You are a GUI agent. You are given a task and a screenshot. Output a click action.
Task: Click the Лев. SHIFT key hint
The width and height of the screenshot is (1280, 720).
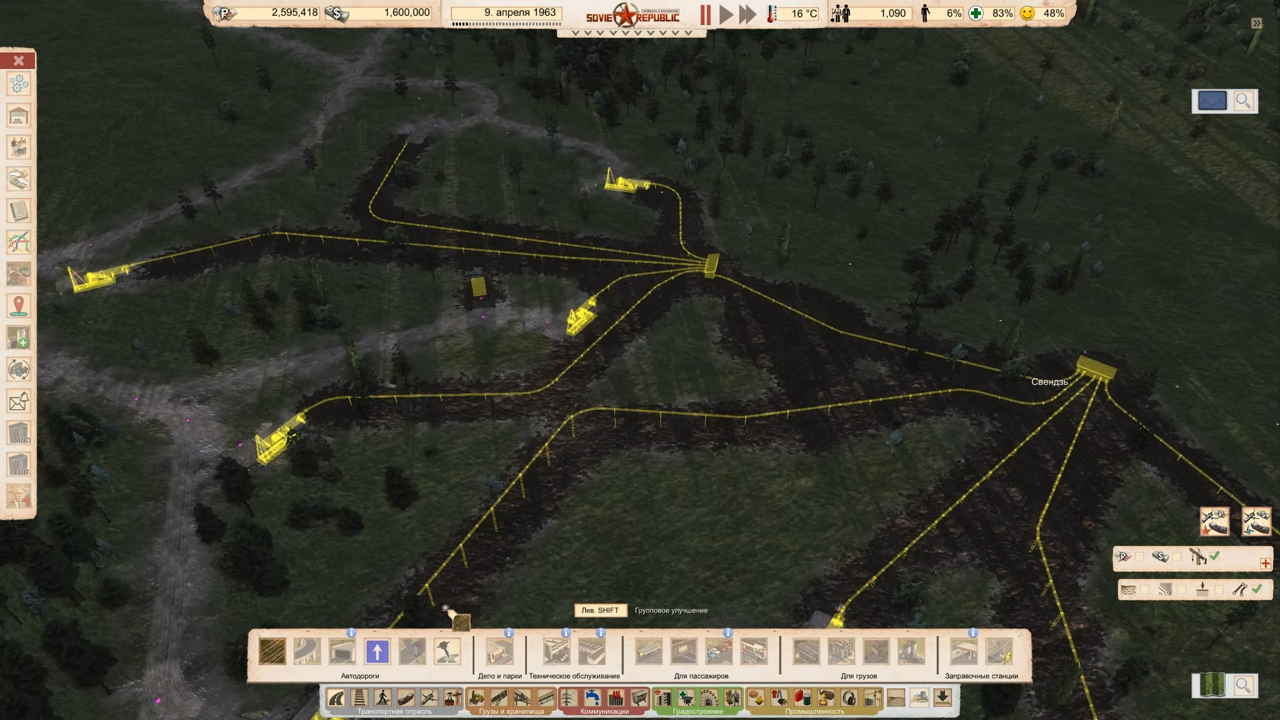tap(600, 610)
